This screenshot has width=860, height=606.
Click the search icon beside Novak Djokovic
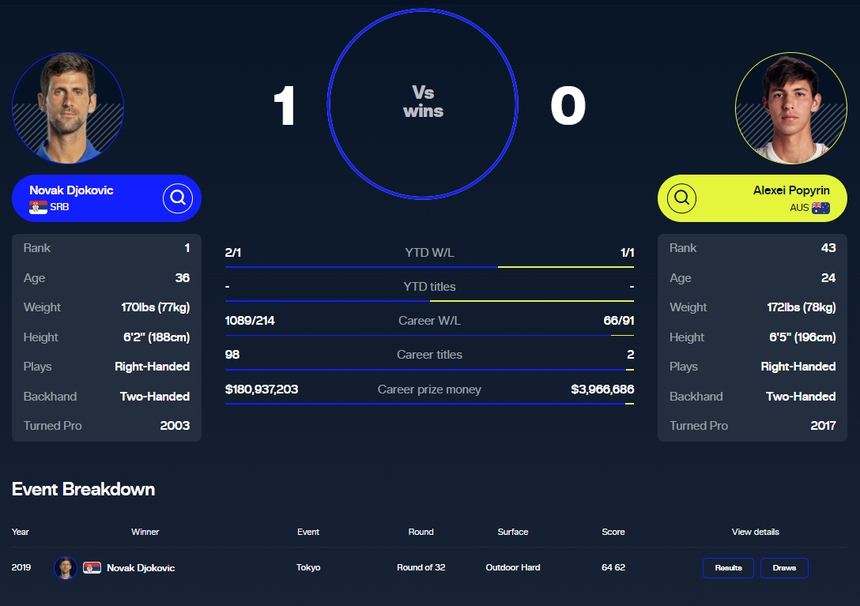pyautogui.click(x=178, y=198)
